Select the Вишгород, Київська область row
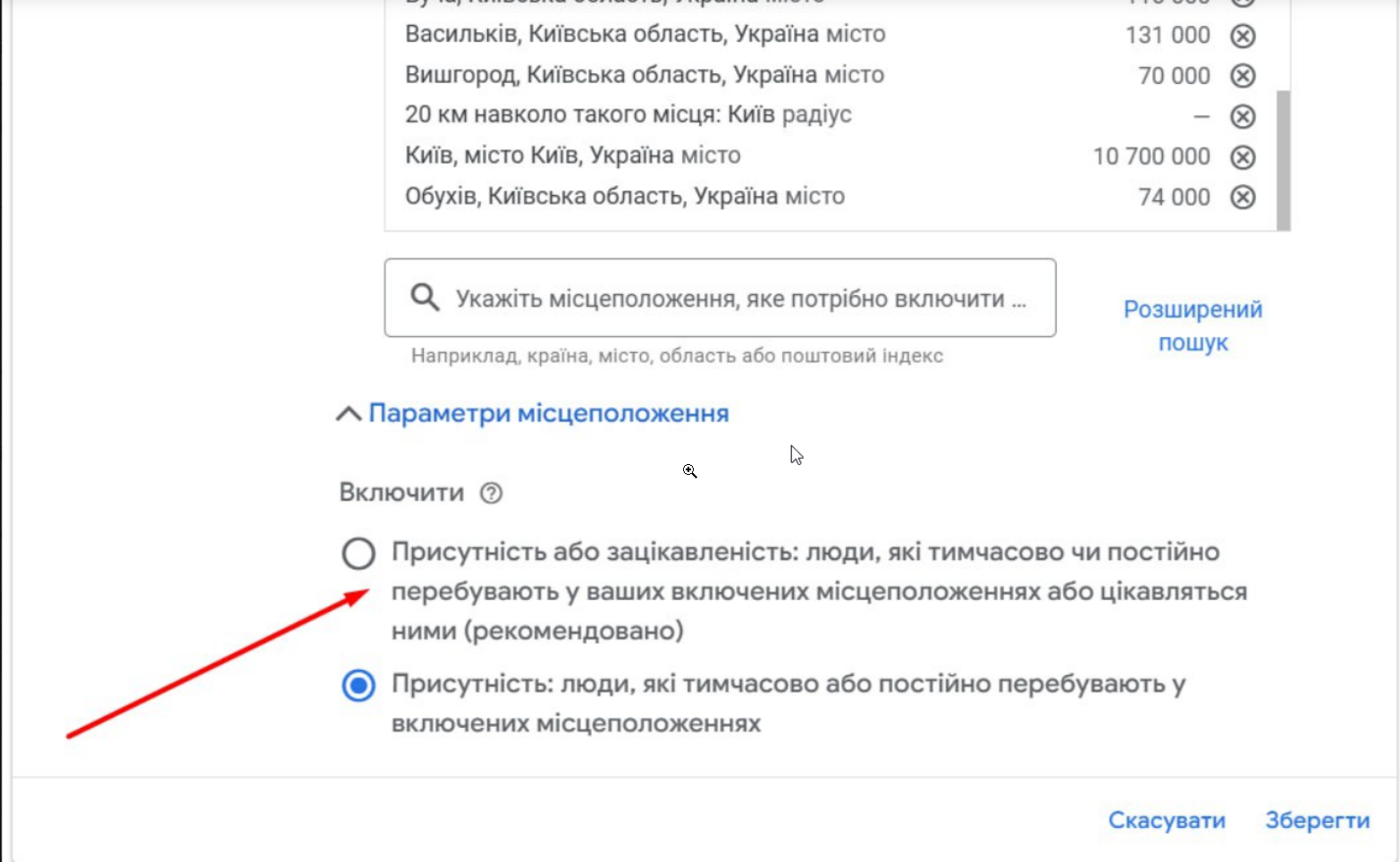The height and width of the screenshot is (862, 1400). tap(644, 75)
